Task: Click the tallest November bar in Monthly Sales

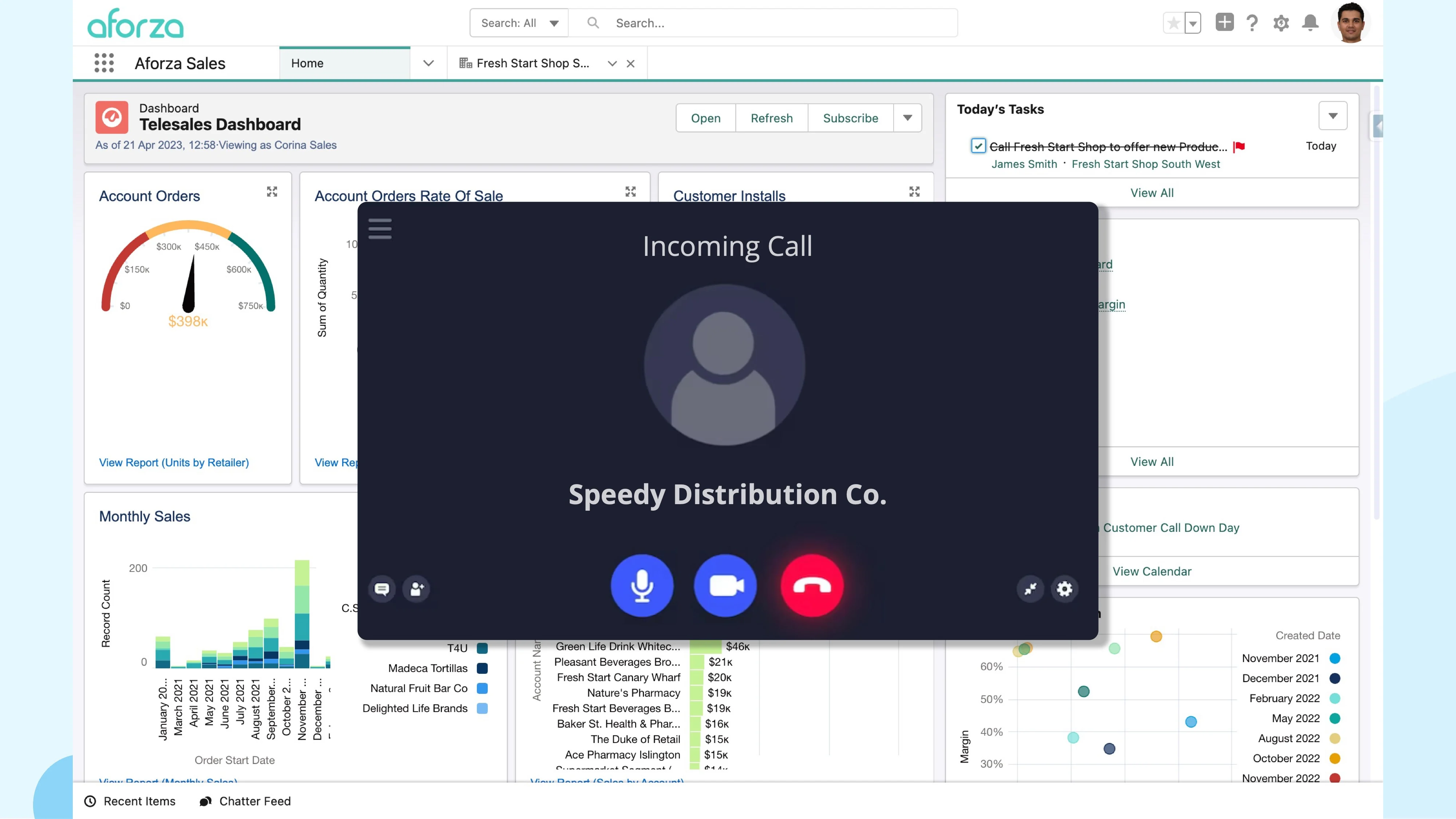Action: click(x=302, y=614)
